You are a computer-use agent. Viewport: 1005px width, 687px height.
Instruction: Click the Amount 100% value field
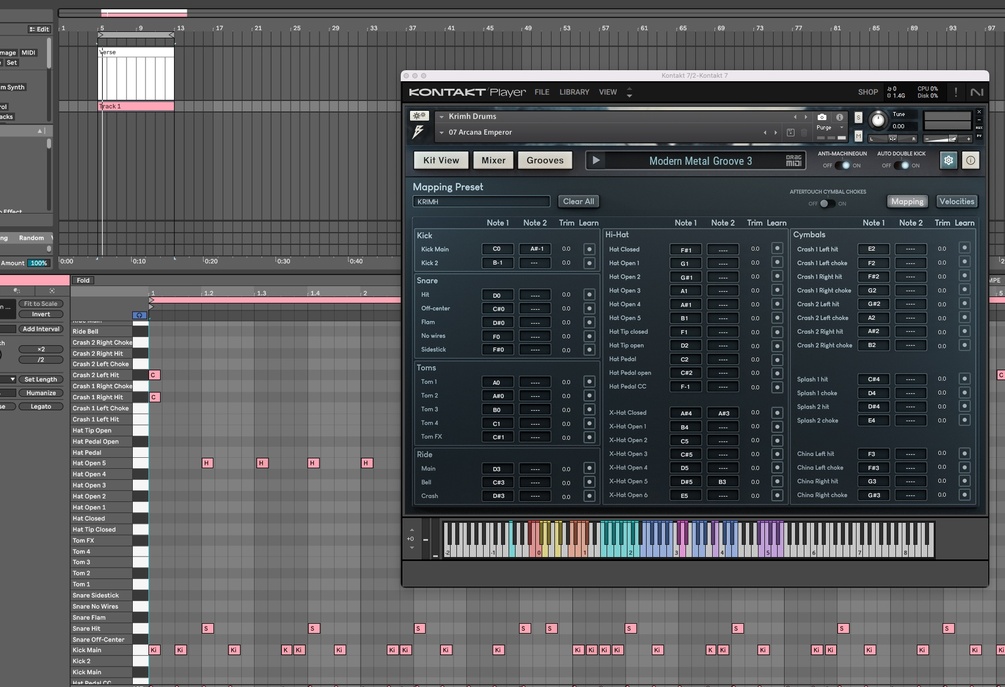[x=39, y=263]
